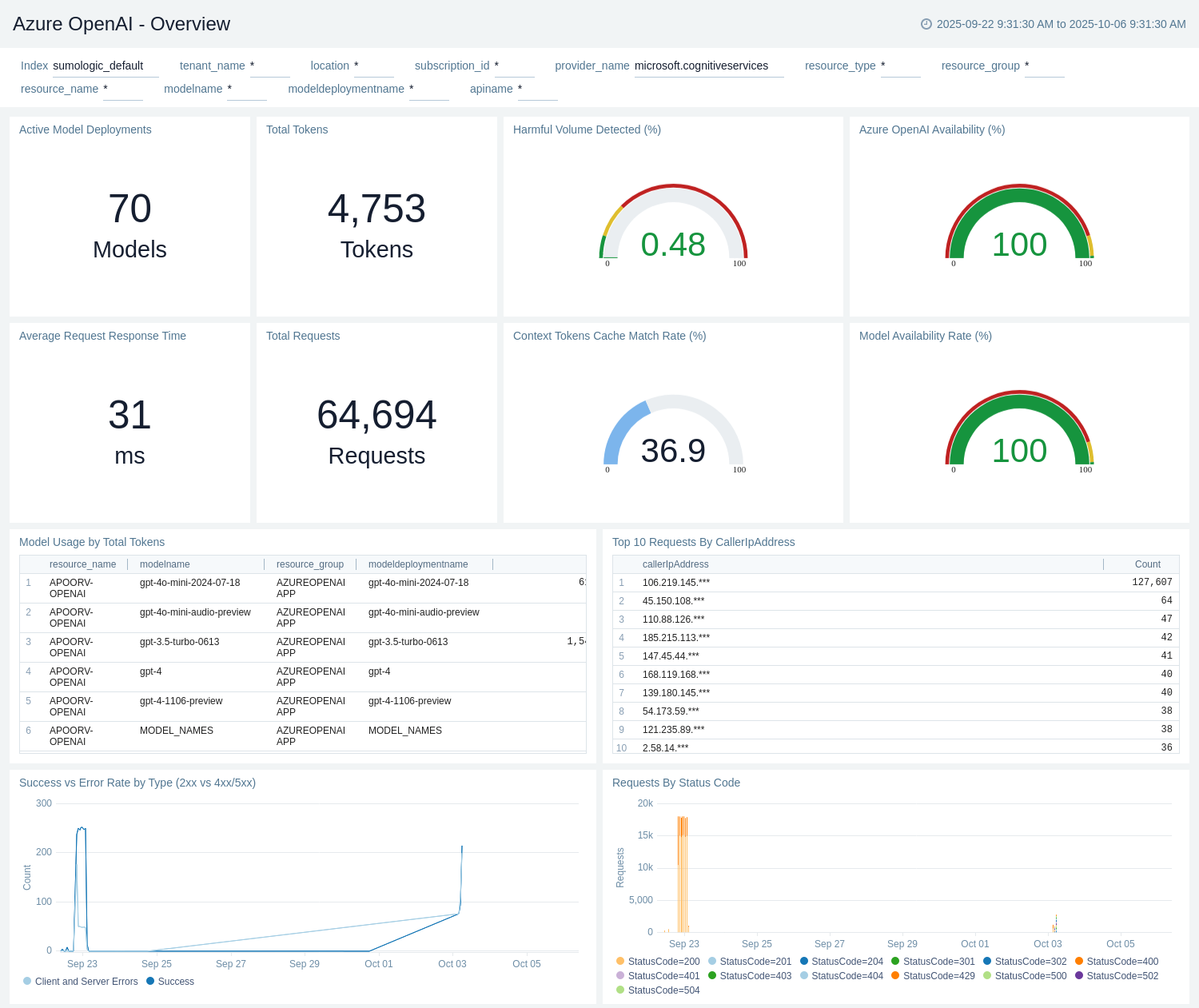This screenshot has height=1008, width=1199.
Task: Open the modeldeploymentname filter field
Action: [x=428, y=90]
